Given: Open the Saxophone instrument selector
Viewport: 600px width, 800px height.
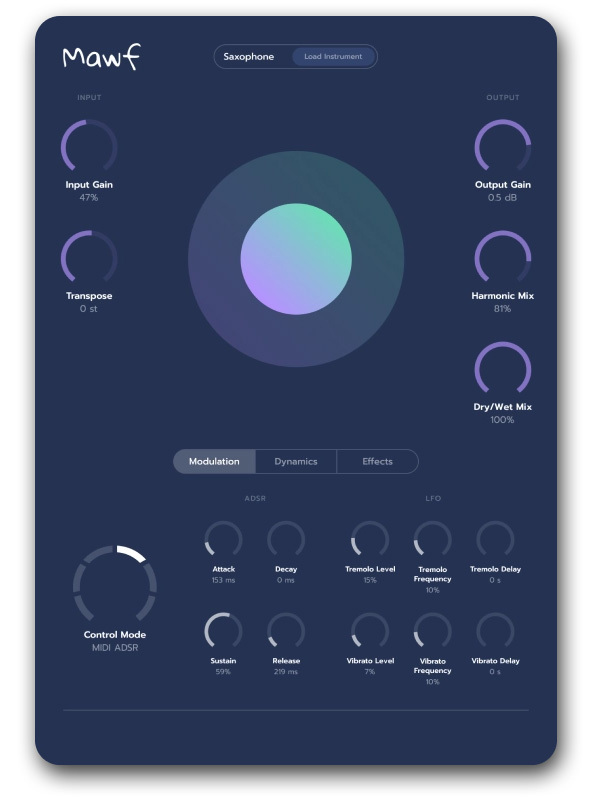Looking at the screenshot, I should pos(249,57).
